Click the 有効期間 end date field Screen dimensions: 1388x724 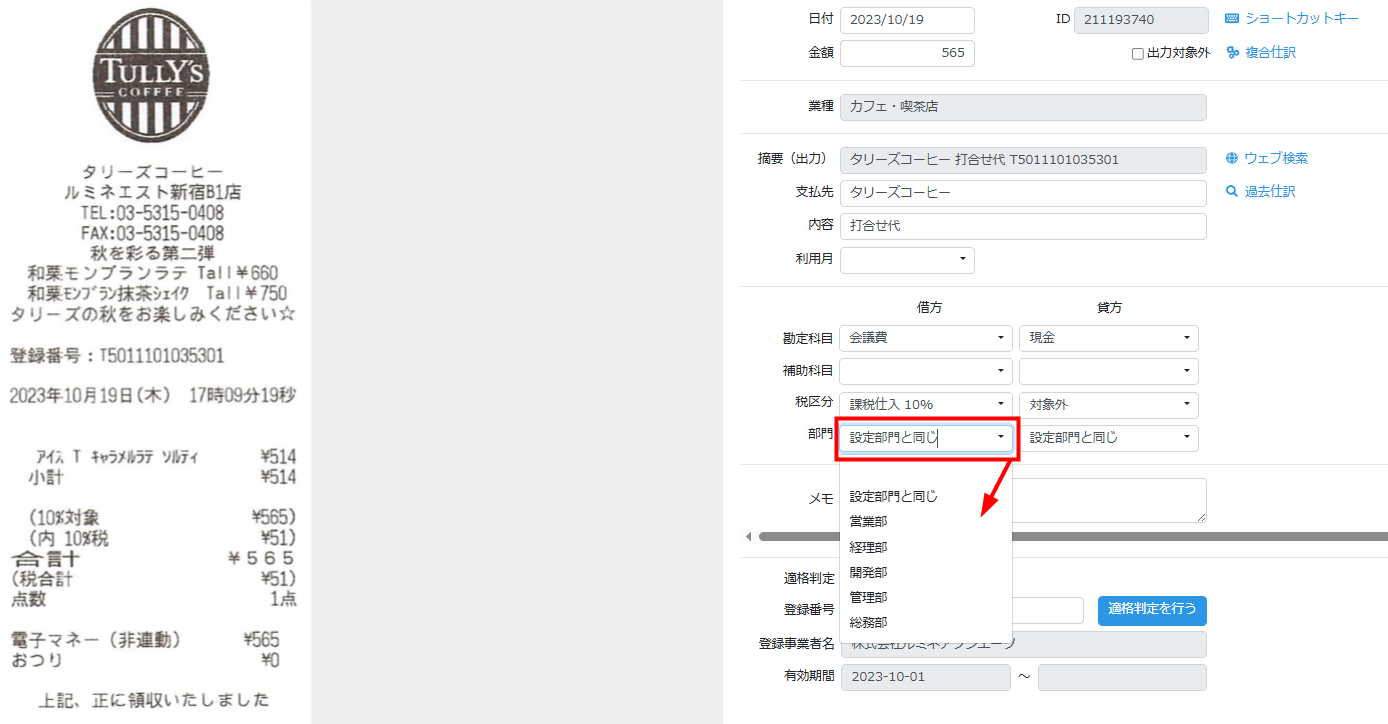pyautogui.click(x=1122, y=677)
